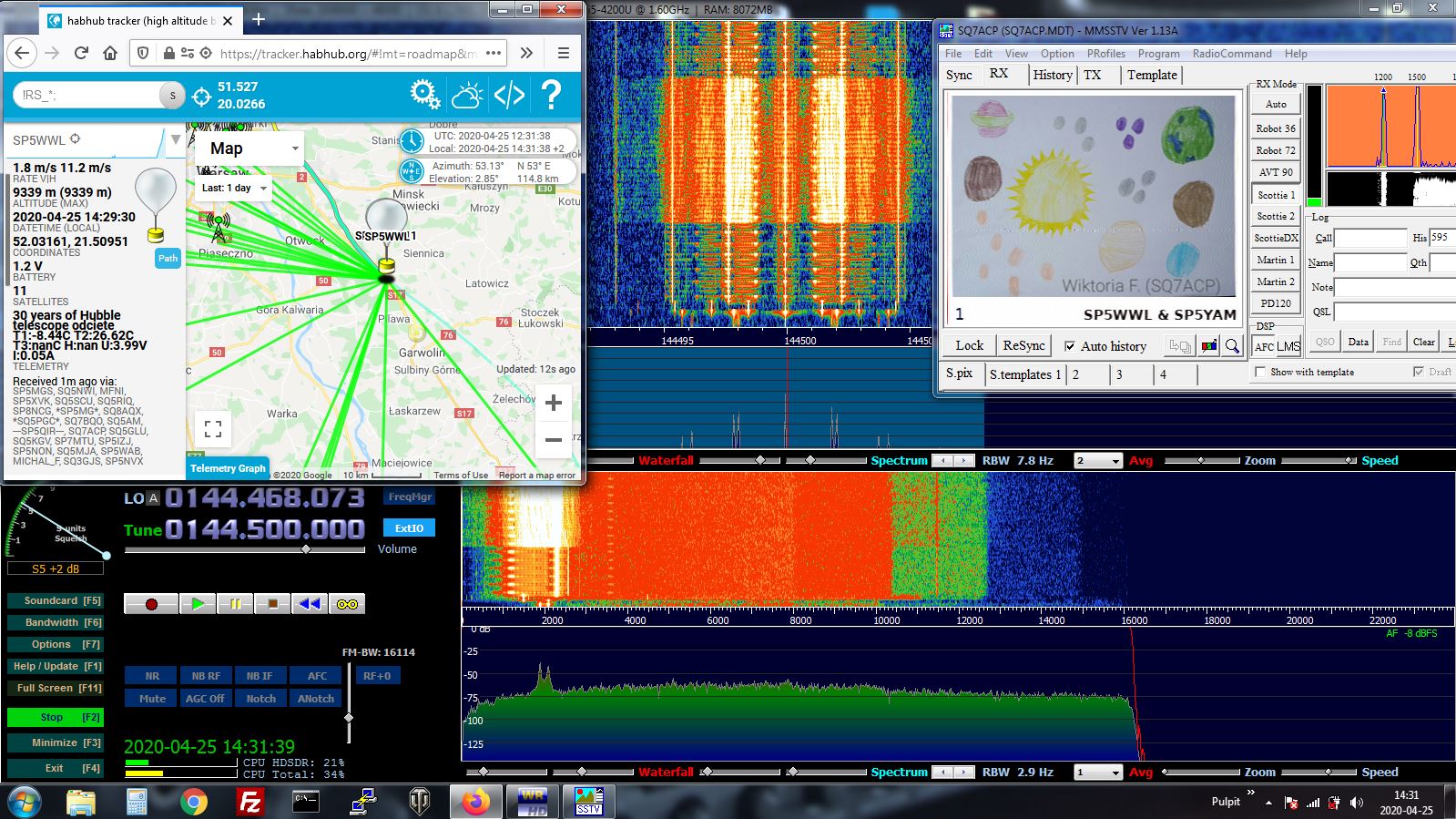Toggle the Auto history checkbox in MMSSTV

tap(1070, 346)
